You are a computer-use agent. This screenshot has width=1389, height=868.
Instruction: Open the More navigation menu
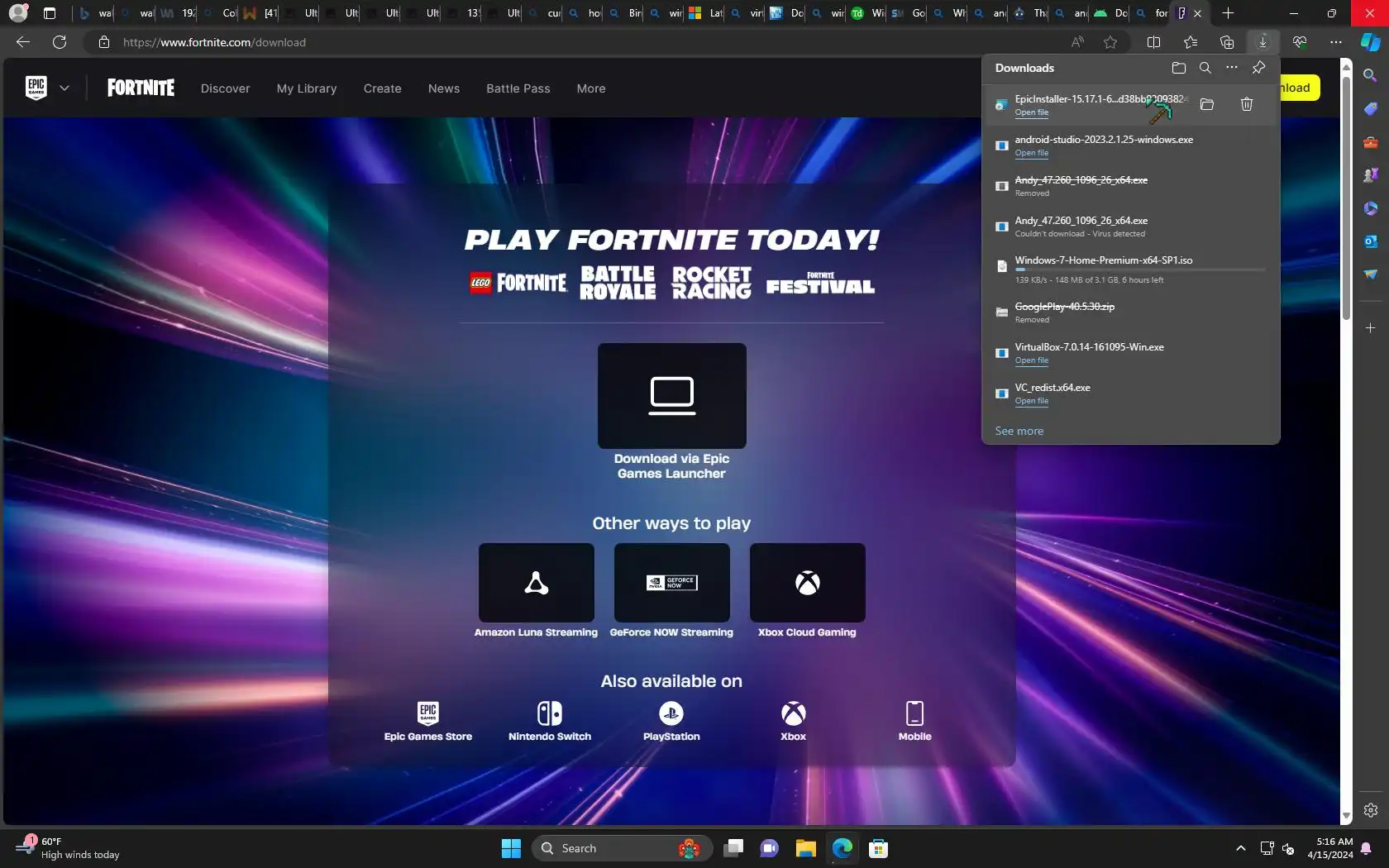click(591, 88)
